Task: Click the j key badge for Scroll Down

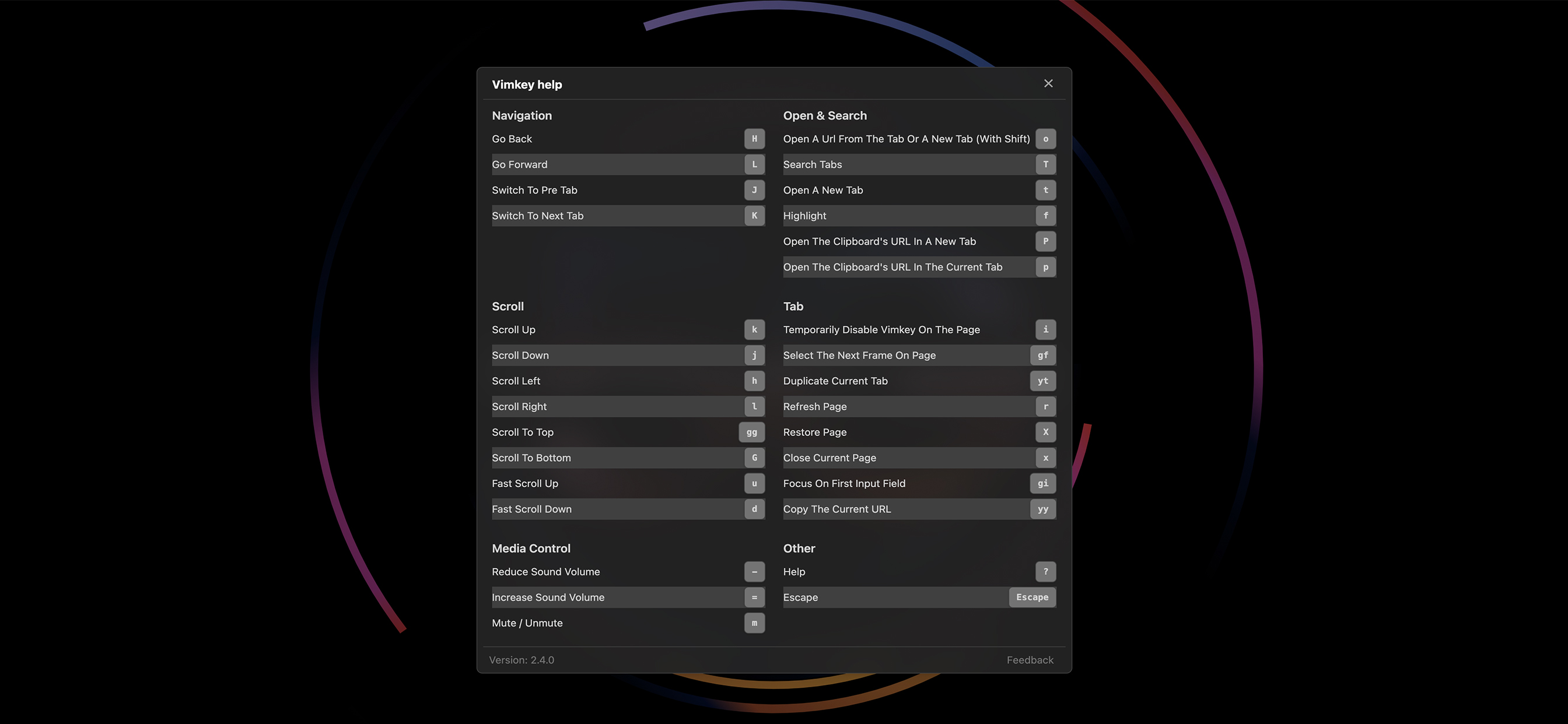Action: coord(754,354)
